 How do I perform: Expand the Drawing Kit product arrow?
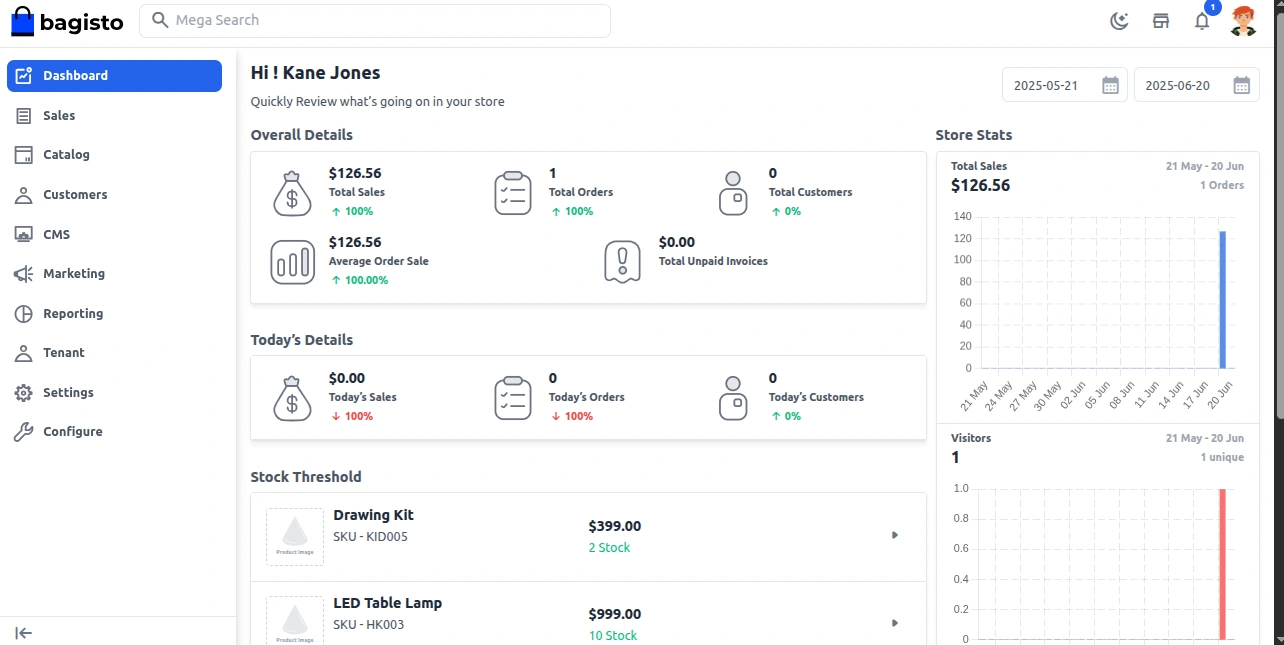point(895,536)
